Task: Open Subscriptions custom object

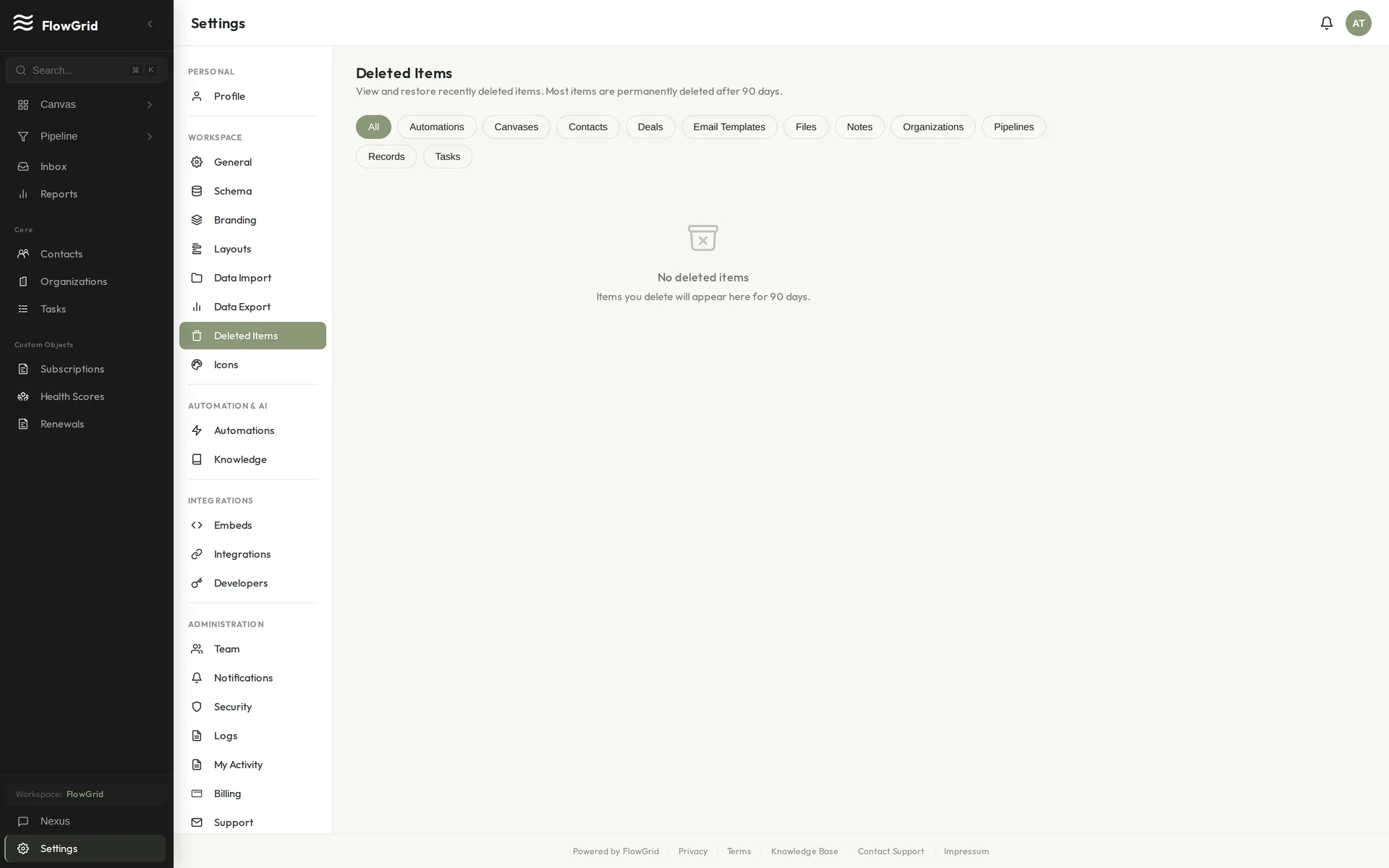Action: click(86, 370)
